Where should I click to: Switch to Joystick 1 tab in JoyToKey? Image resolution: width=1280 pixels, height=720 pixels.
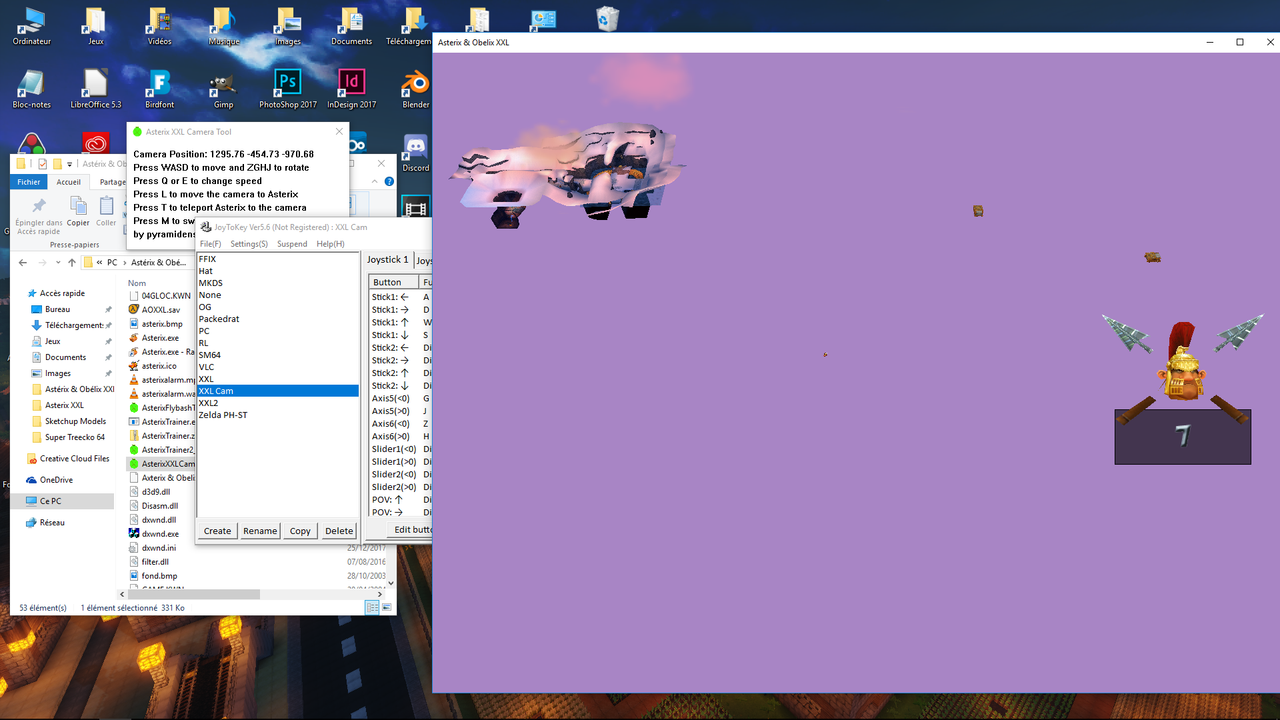pos(388,260)
